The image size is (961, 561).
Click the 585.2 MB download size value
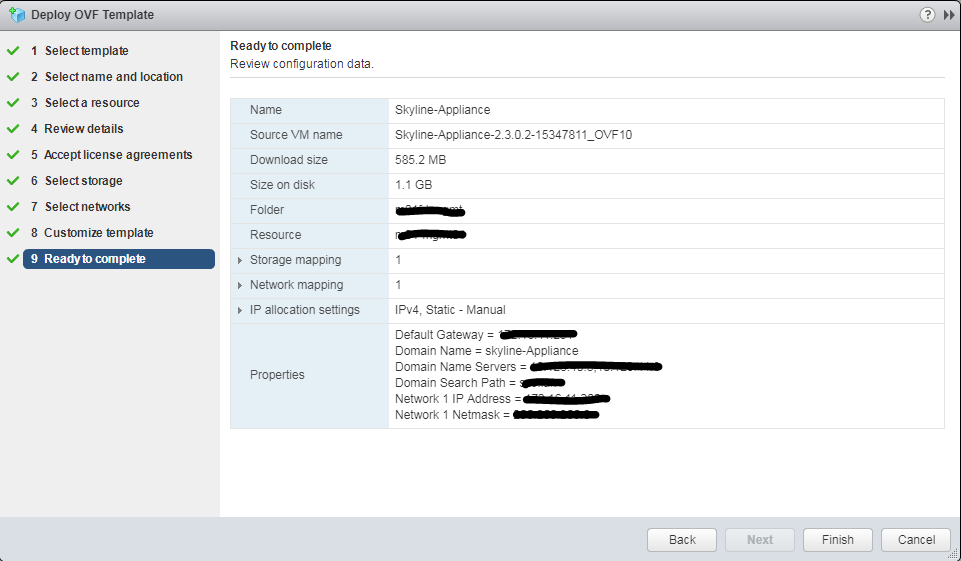420,160
